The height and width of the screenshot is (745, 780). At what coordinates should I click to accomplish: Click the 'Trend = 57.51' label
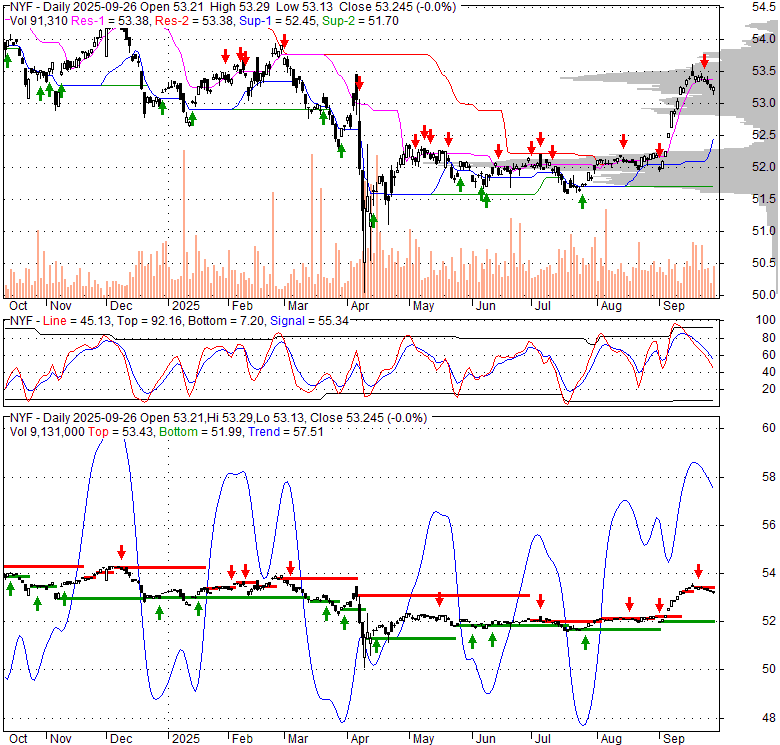(286, 432)
